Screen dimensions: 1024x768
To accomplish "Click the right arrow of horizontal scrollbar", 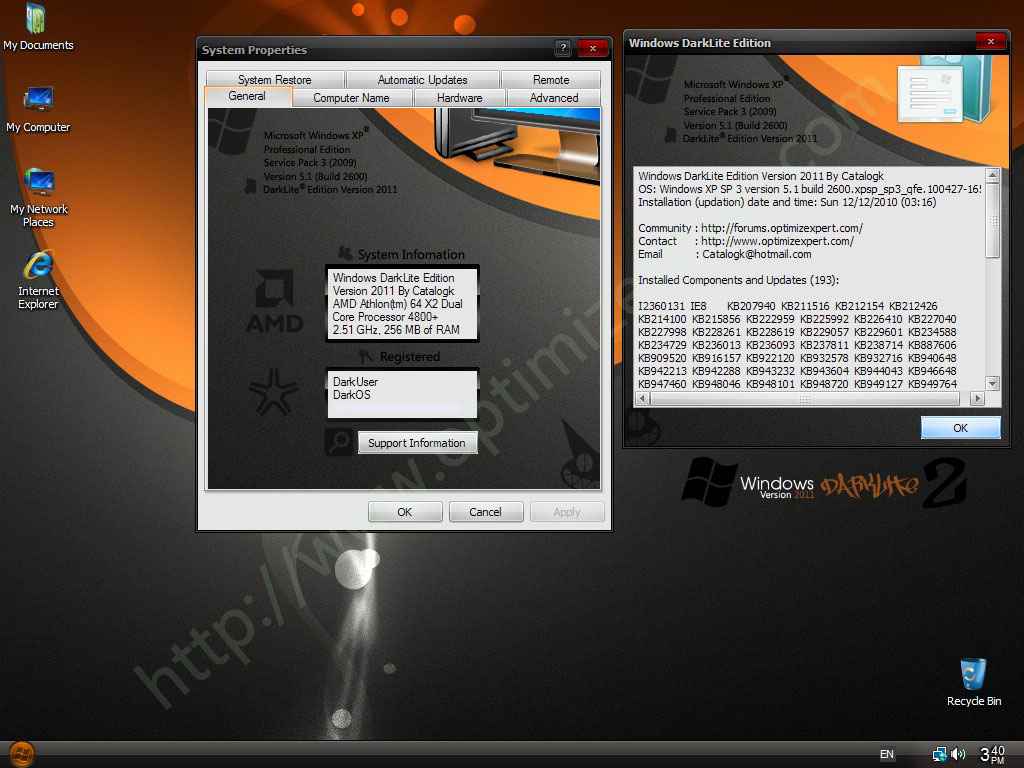I will [977, 398].
